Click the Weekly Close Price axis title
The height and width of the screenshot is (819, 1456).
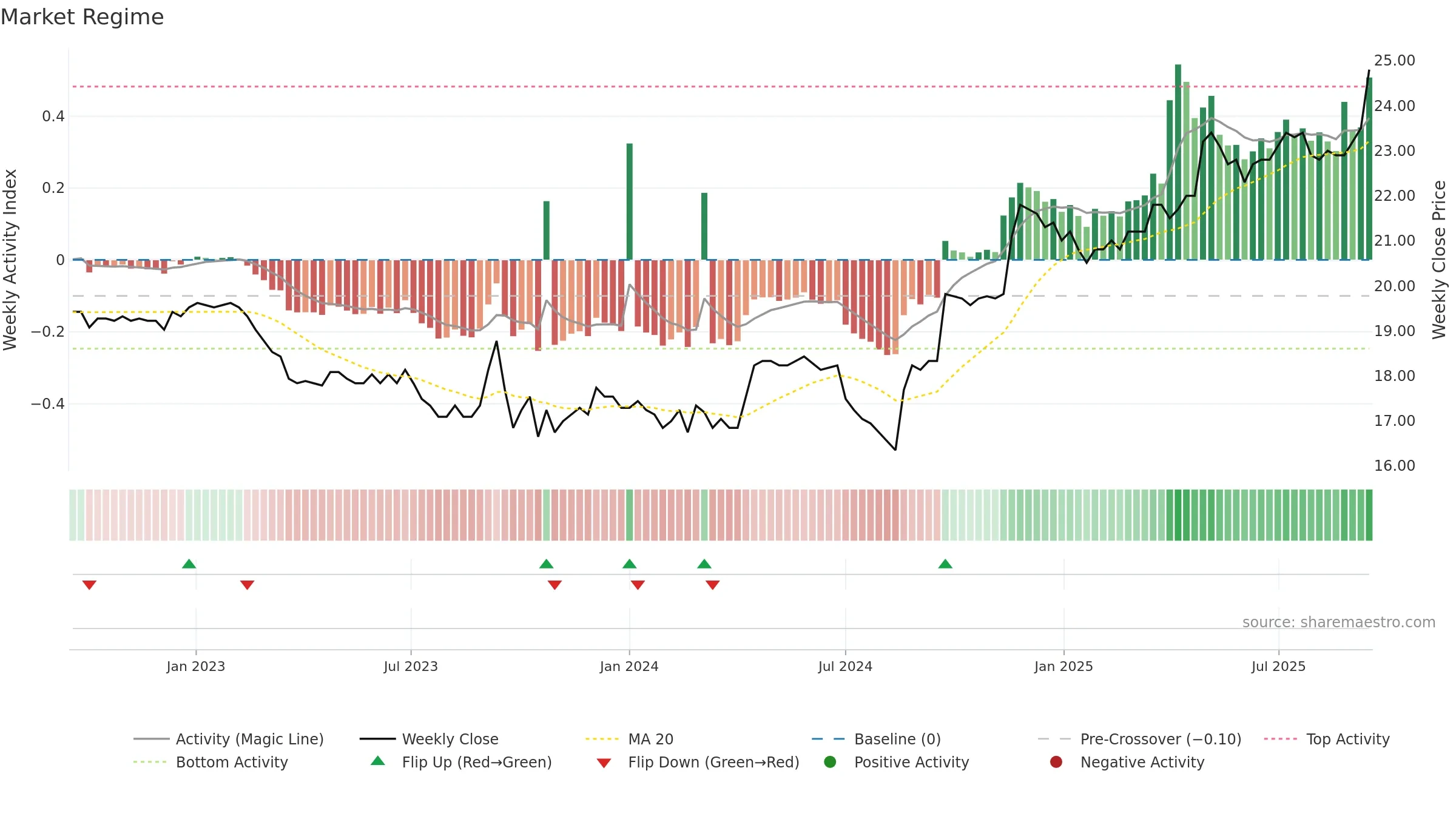coord(1440,260)
